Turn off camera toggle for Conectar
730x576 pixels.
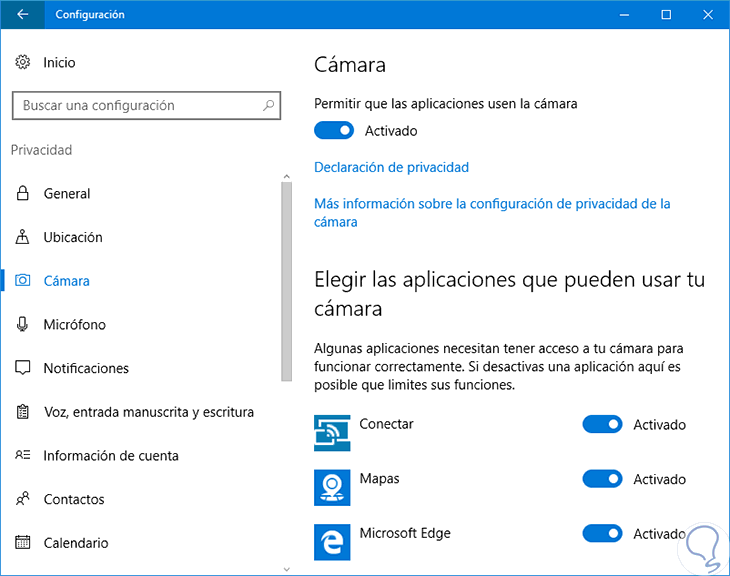pyautogui.click(x=602, y=425)
